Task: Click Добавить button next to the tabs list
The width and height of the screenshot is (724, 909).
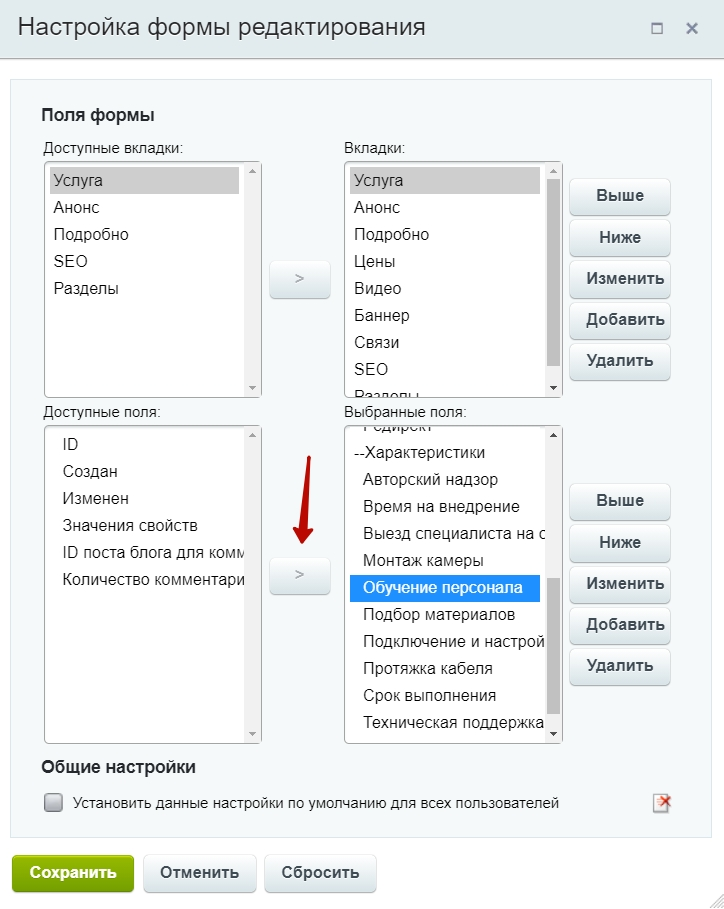Action: click(619, 320)
